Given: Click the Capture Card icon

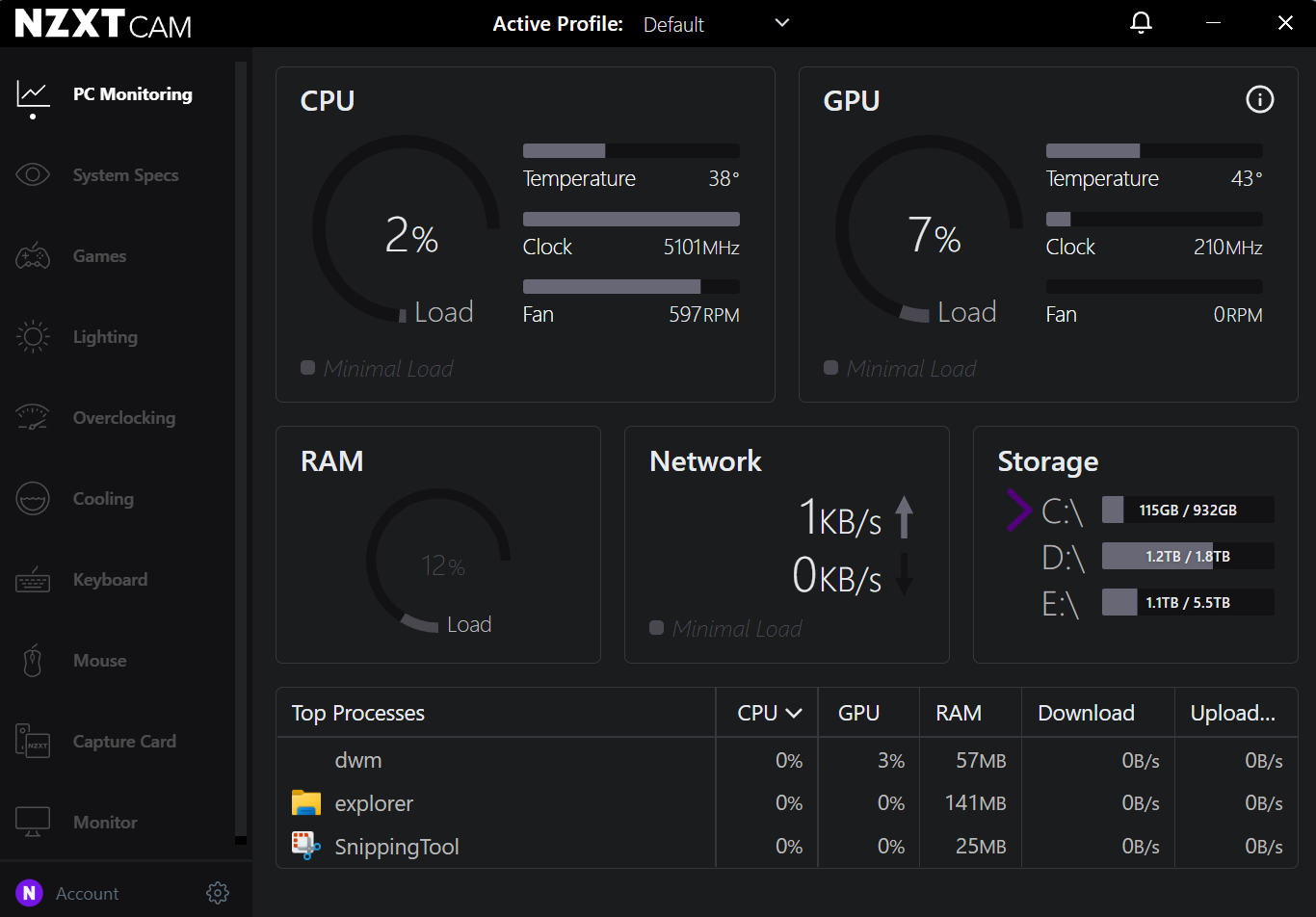Looking at the screenshot, I should coord(33,742).
